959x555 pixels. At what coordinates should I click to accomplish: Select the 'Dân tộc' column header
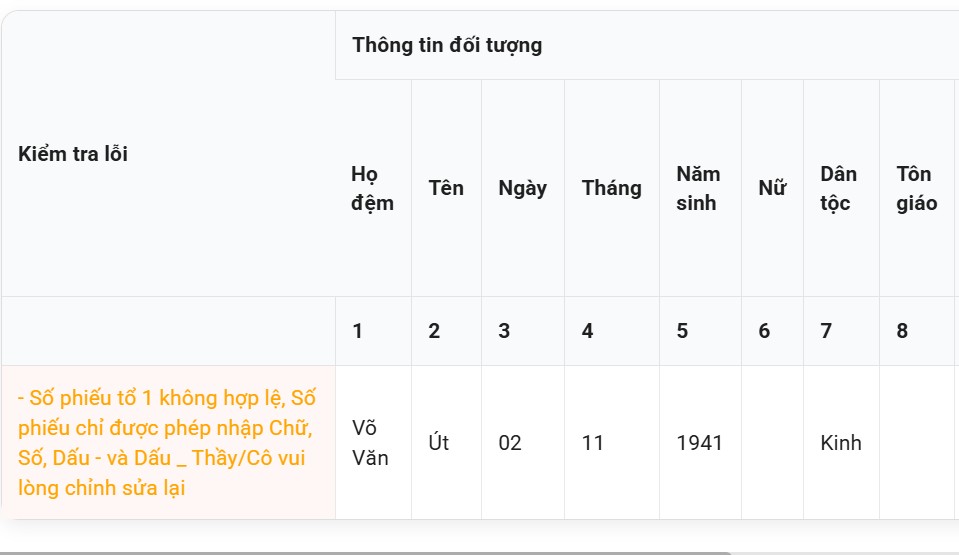coord(839,188)
